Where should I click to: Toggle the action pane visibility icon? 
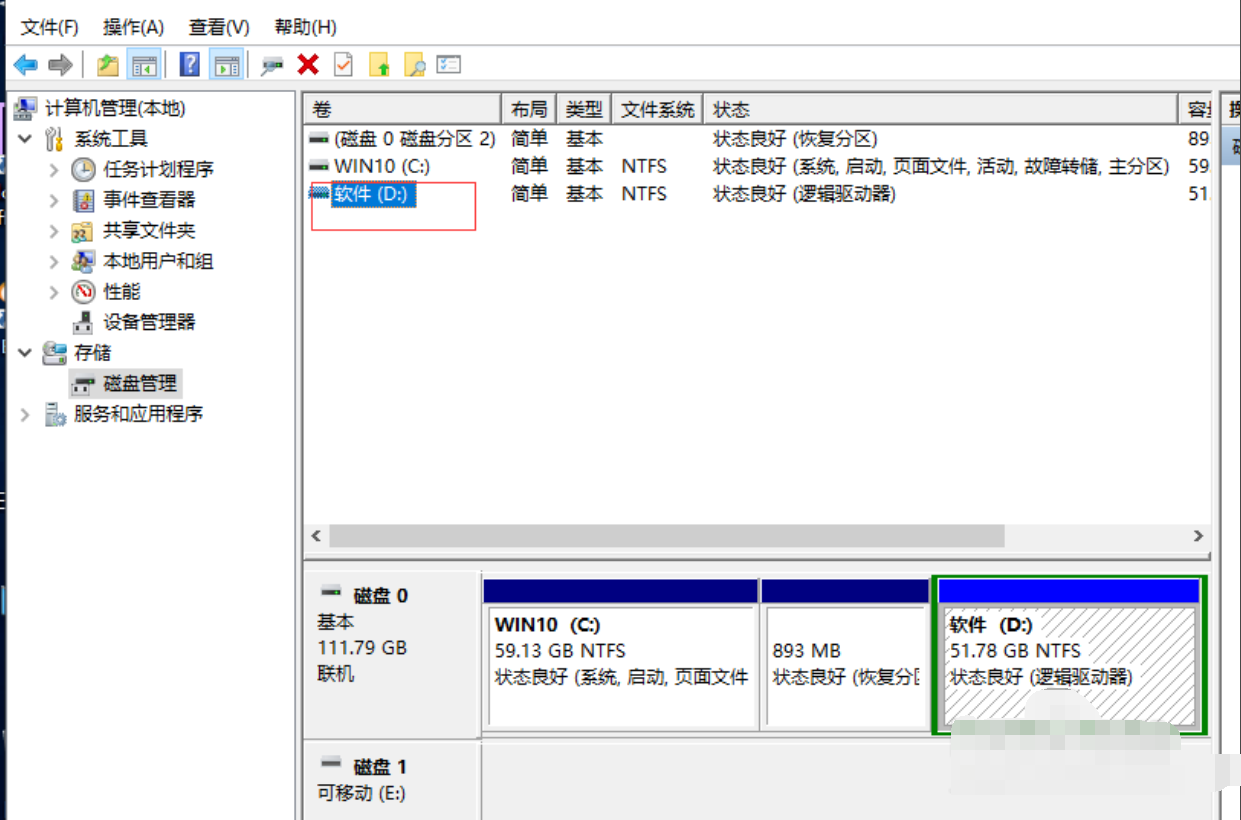point(225,64)
